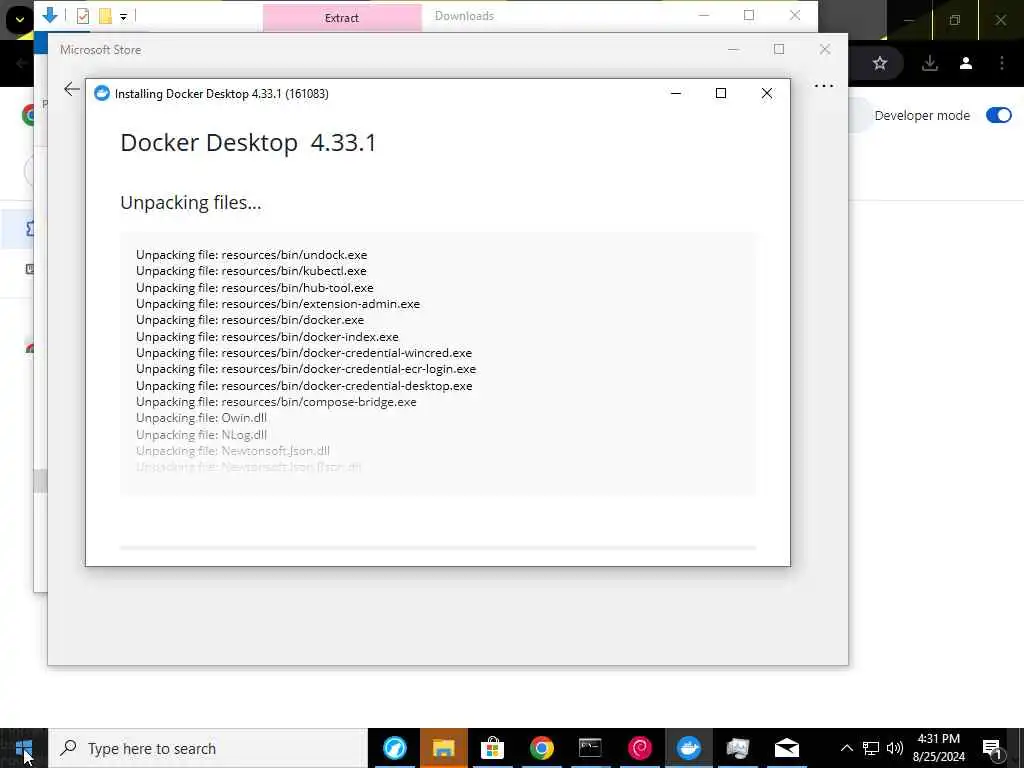Viewport: 1024px width, 768px height.
Task: Select the 'docker-index.exe' log line
Action: 267,336
